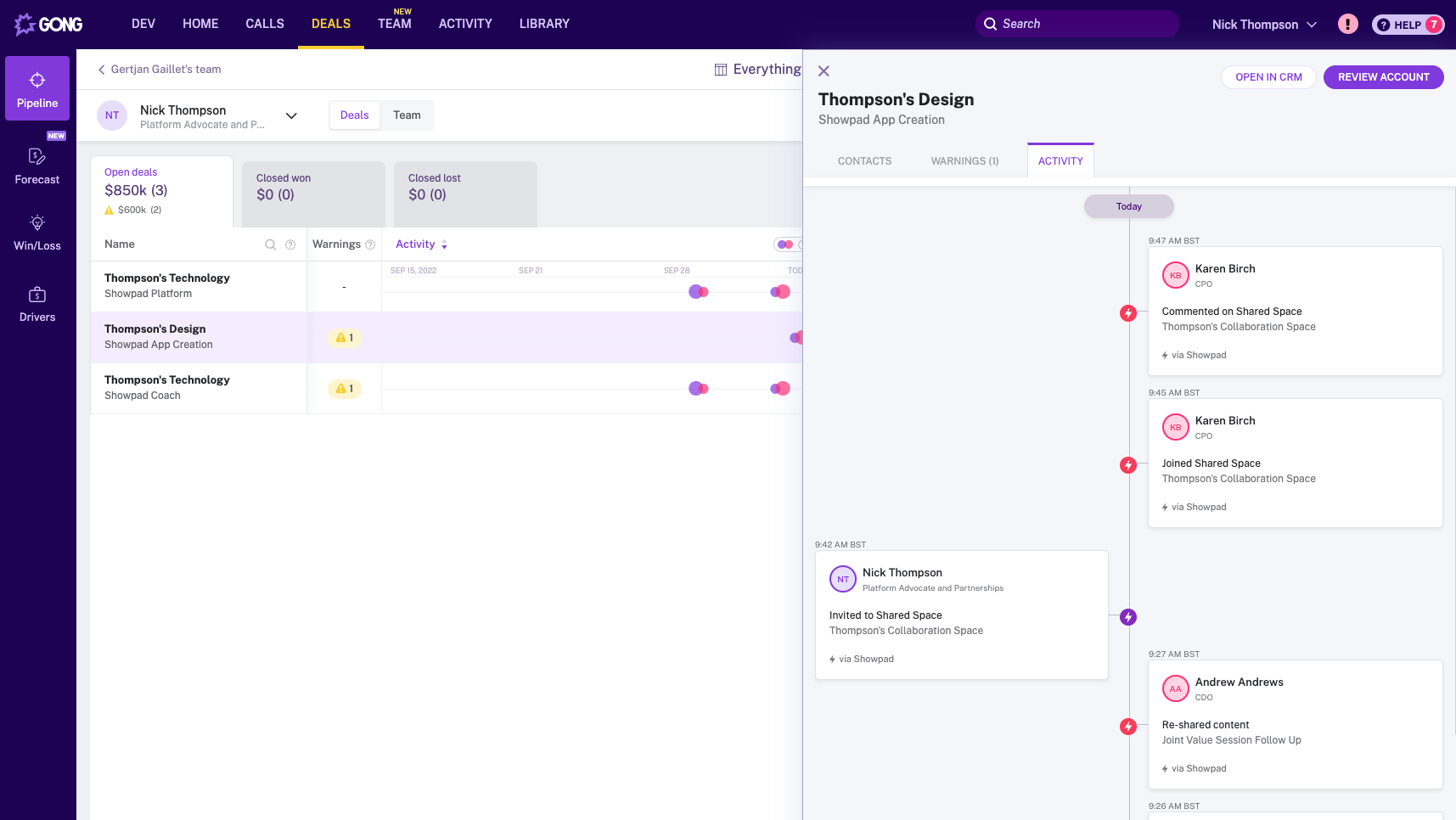The height and width of the screenshot is (820, 1456).
Task: Switch to the Team view toggle
Action: point(407,115)
